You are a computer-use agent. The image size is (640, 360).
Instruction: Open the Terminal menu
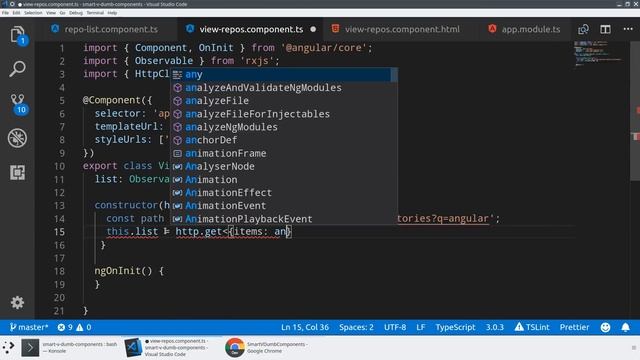[95, 13]
